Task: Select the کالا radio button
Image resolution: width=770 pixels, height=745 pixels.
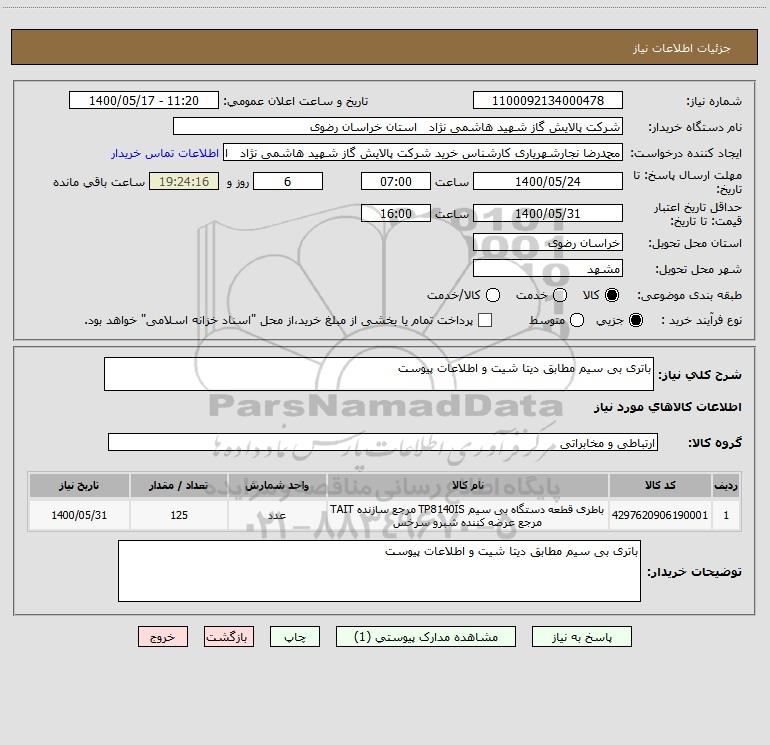Action: (612, 295)
